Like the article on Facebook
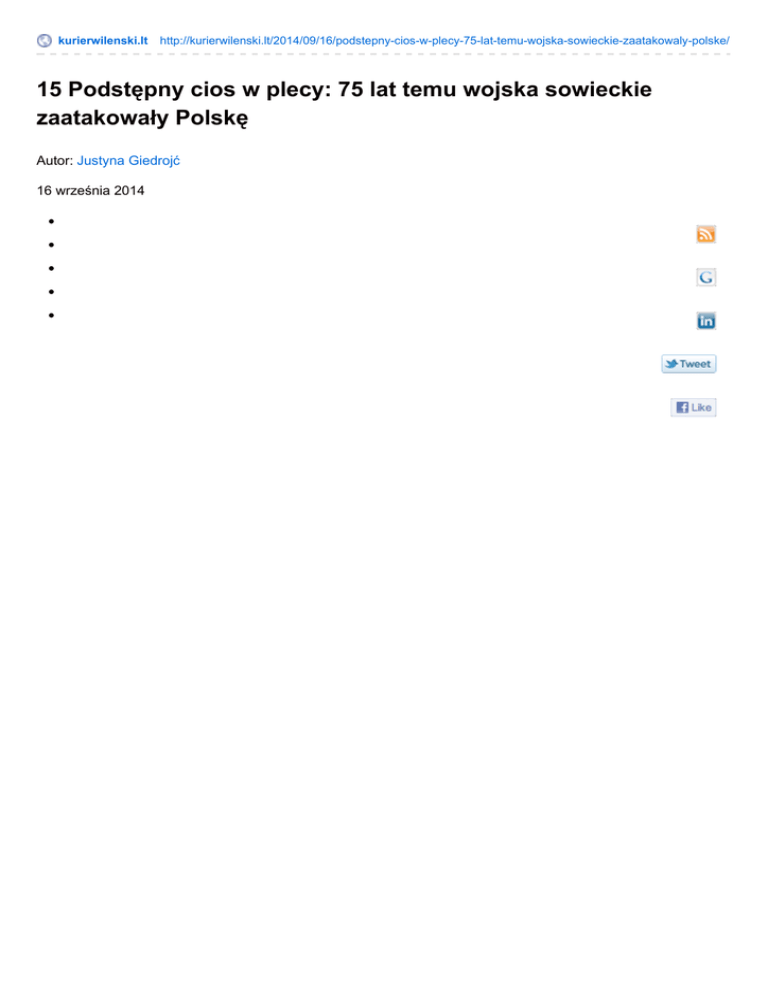The width and height of the screenshot is (768, 994). click(x=693, y=407)
